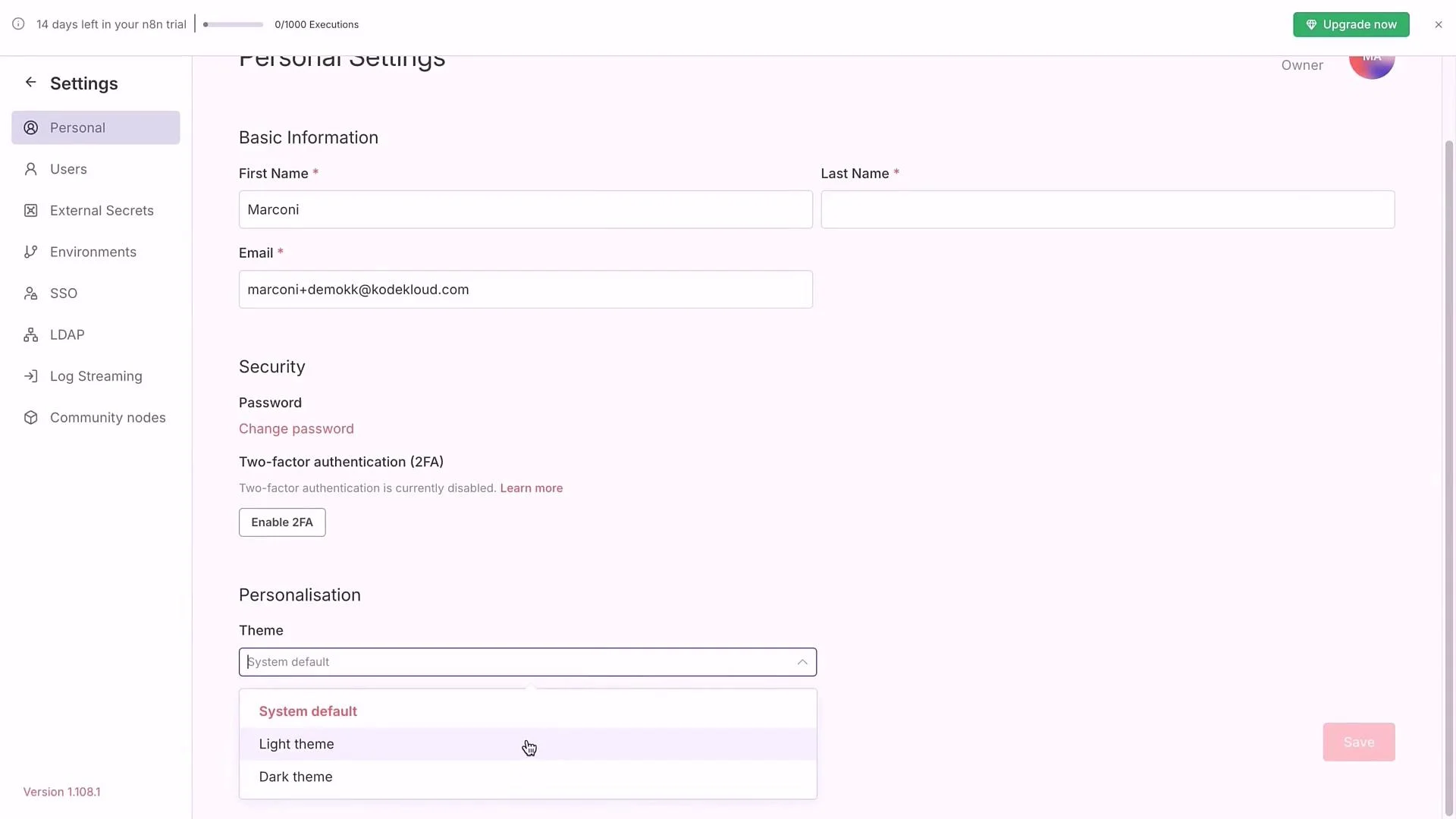The image size is (1456, 819).
Task: Click the Save button
Action: (1358, 742)
